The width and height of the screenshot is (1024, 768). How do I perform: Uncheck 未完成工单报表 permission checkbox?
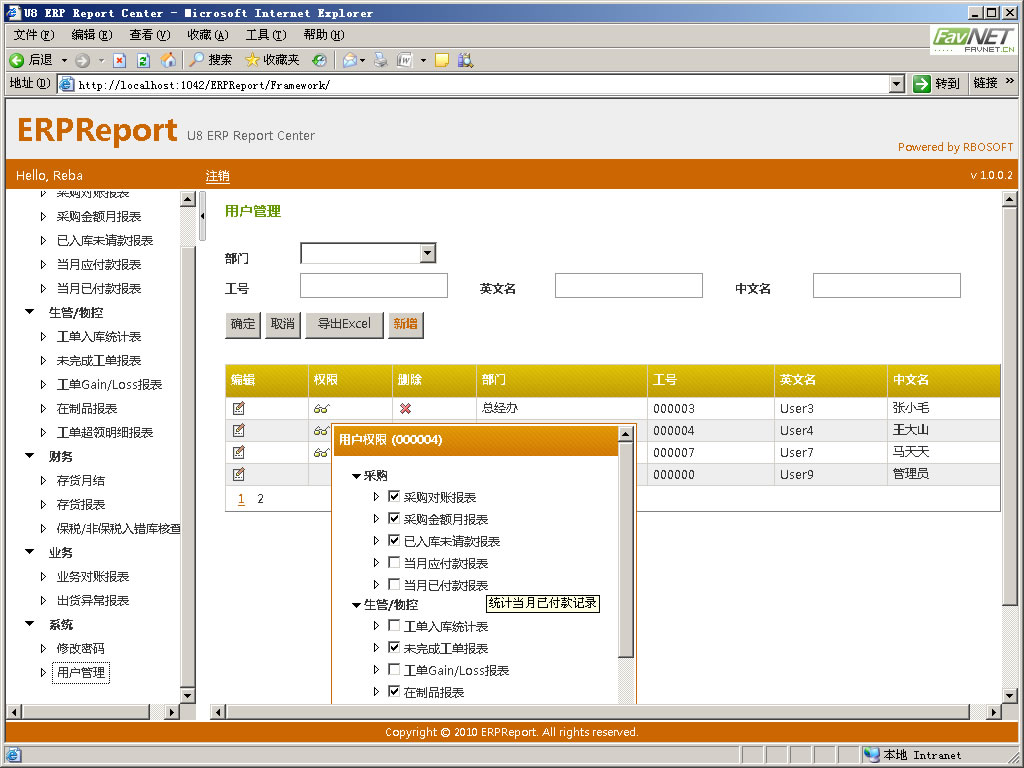pyautogui.click(x=394, y=647)
